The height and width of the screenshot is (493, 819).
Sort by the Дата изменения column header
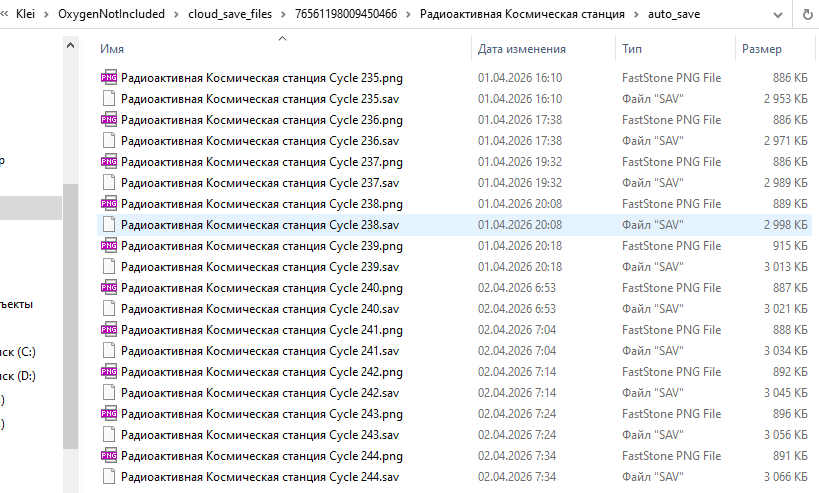(521, 49)
